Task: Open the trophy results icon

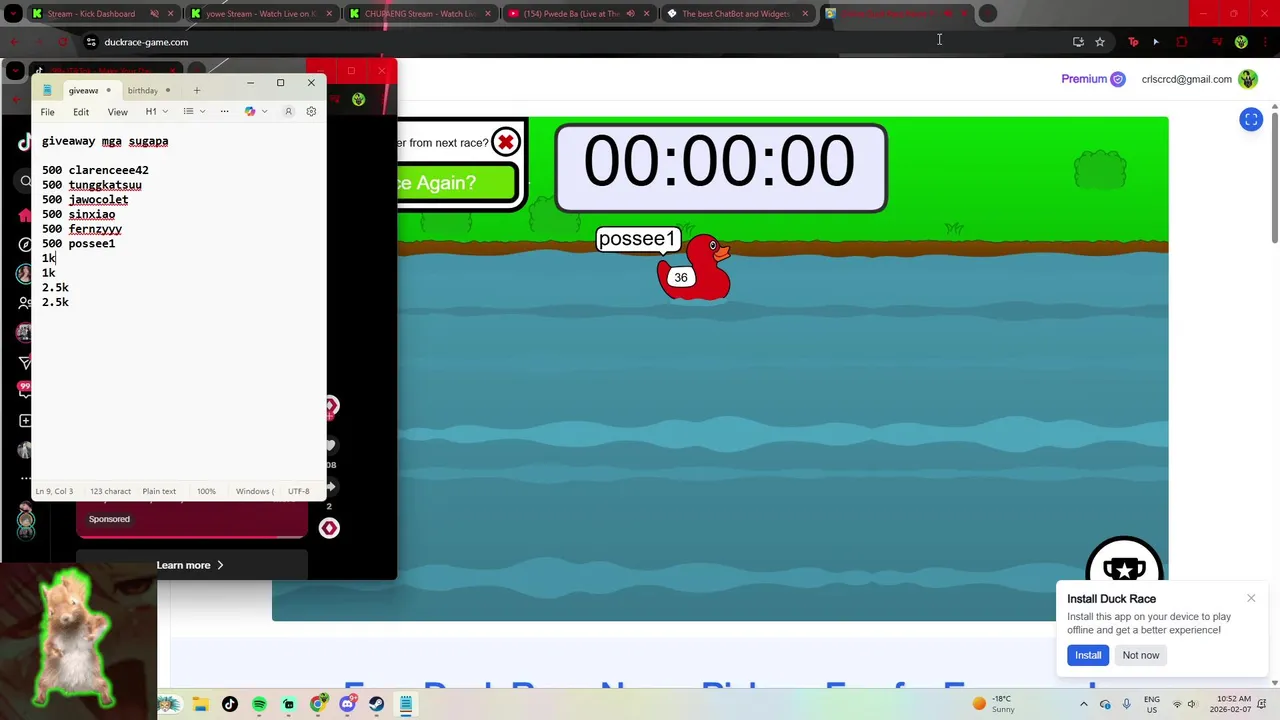Action: point(1124,568)
